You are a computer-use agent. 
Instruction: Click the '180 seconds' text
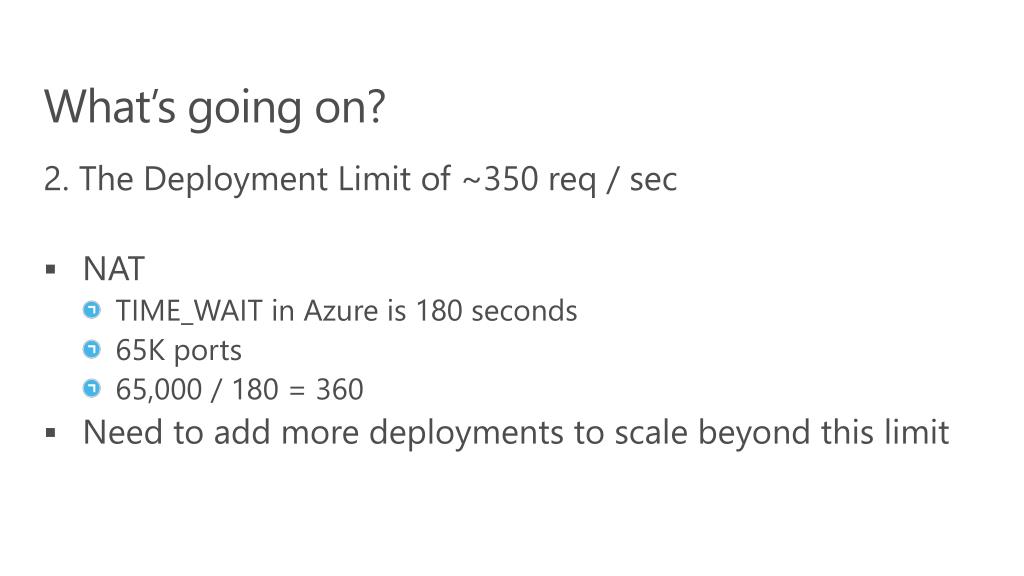[x=496, y=310]
